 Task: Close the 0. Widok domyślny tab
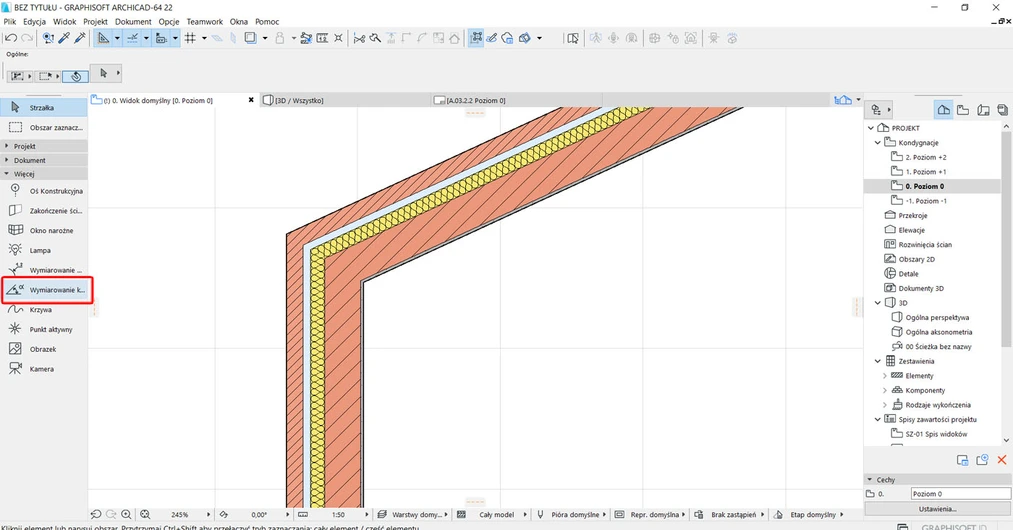pos(251,100)
